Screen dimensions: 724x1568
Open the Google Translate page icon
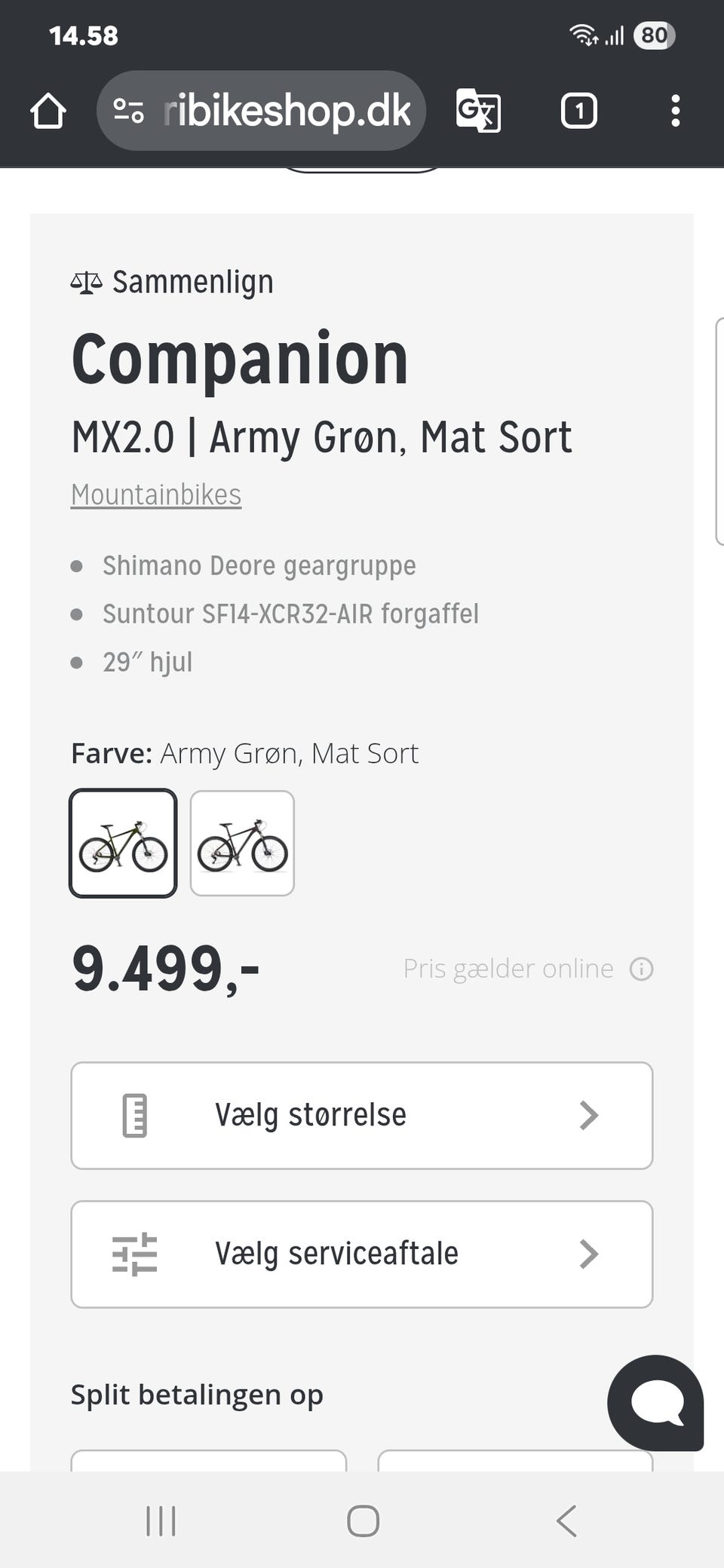478,112
